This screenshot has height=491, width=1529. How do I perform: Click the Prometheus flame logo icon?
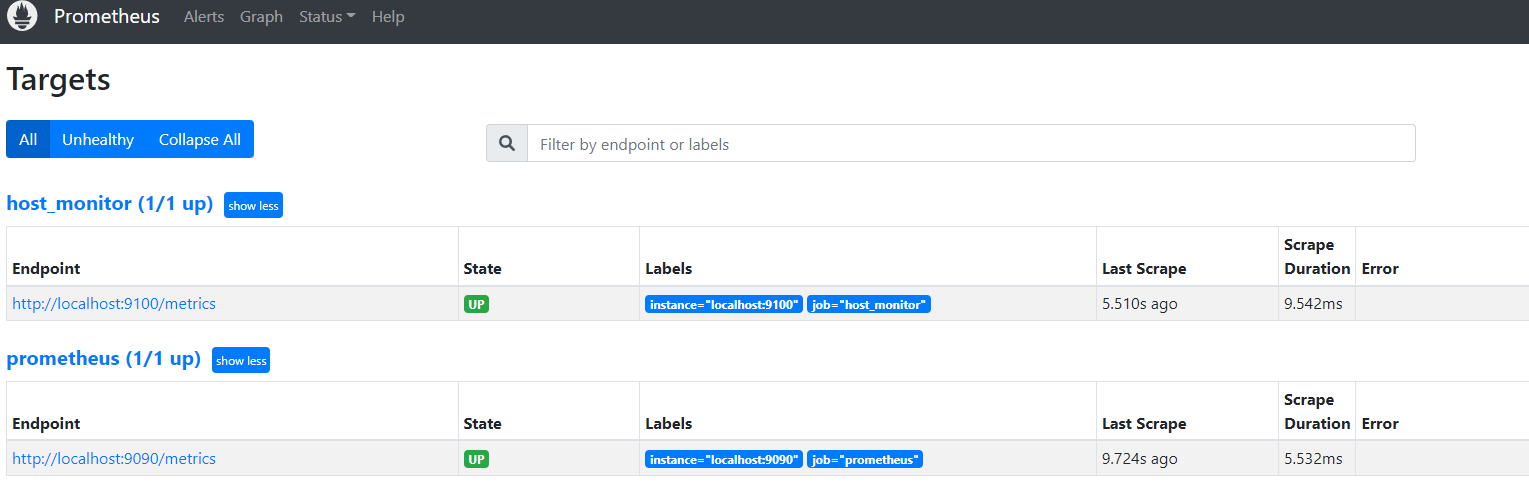coord(22,16)
